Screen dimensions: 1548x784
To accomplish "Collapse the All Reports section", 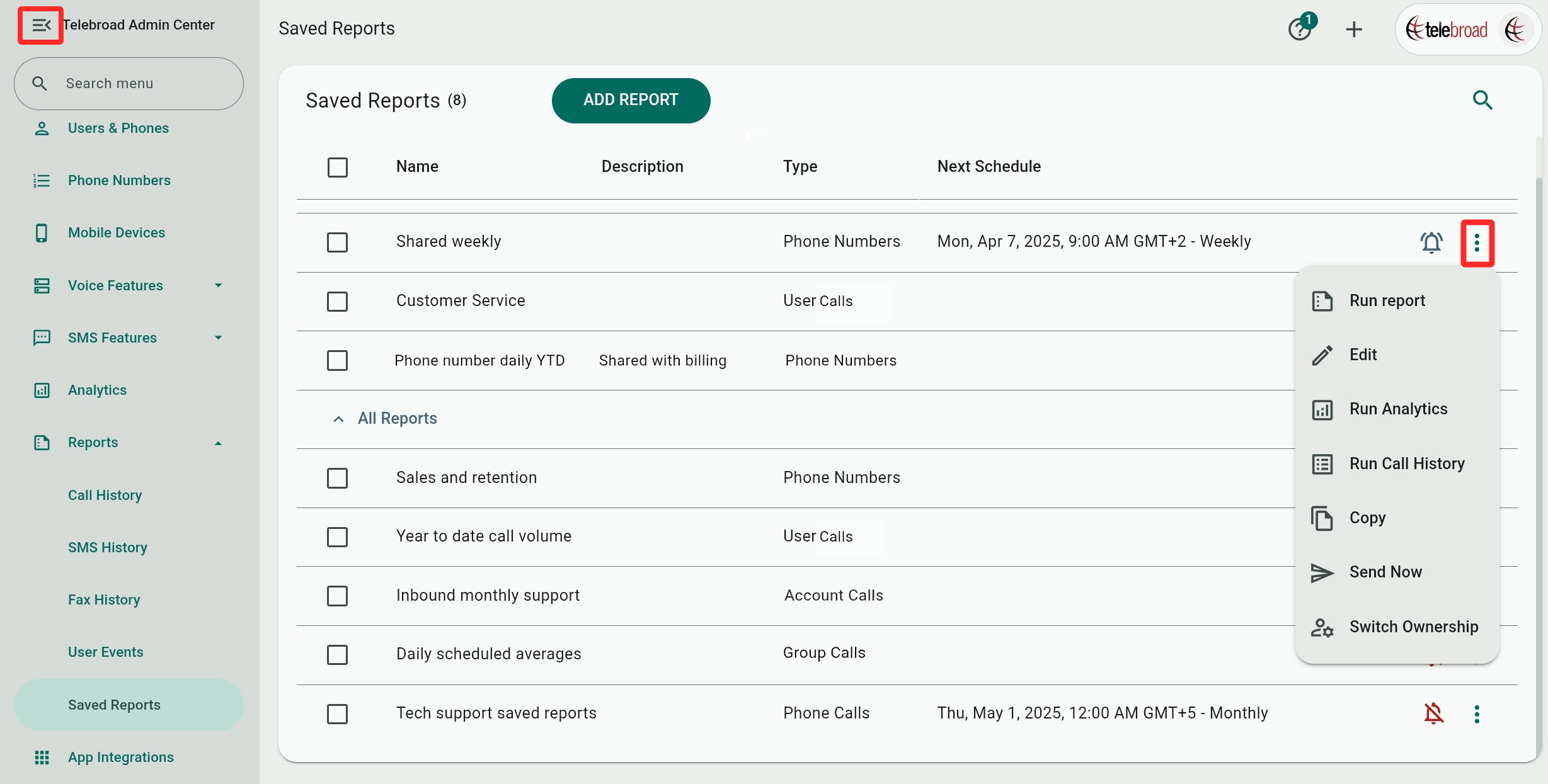I will tap(338, 419).
